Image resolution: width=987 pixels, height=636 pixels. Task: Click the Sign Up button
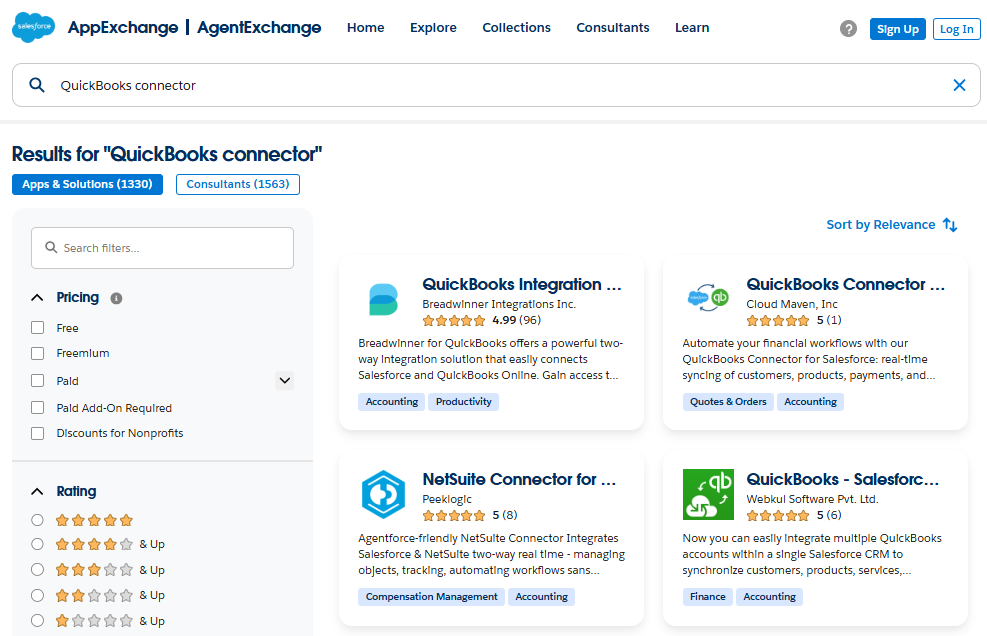[897, 29]
